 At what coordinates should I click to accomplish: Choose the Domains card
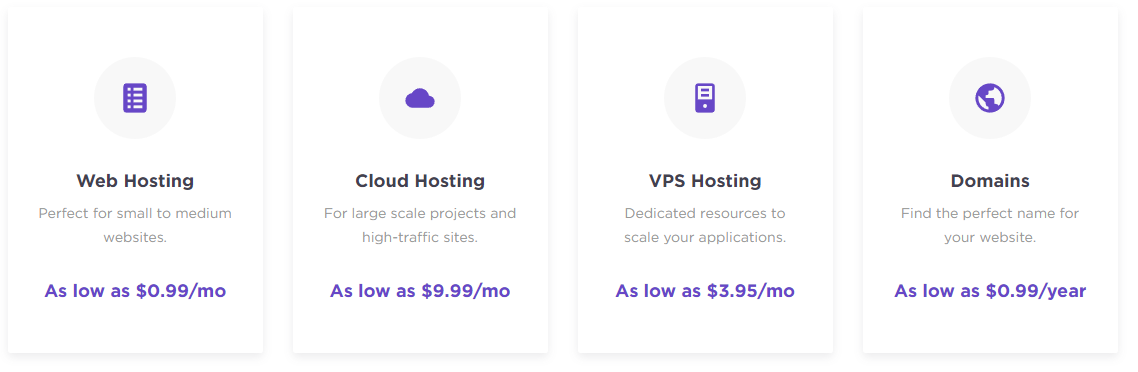[x=990, y=181]
